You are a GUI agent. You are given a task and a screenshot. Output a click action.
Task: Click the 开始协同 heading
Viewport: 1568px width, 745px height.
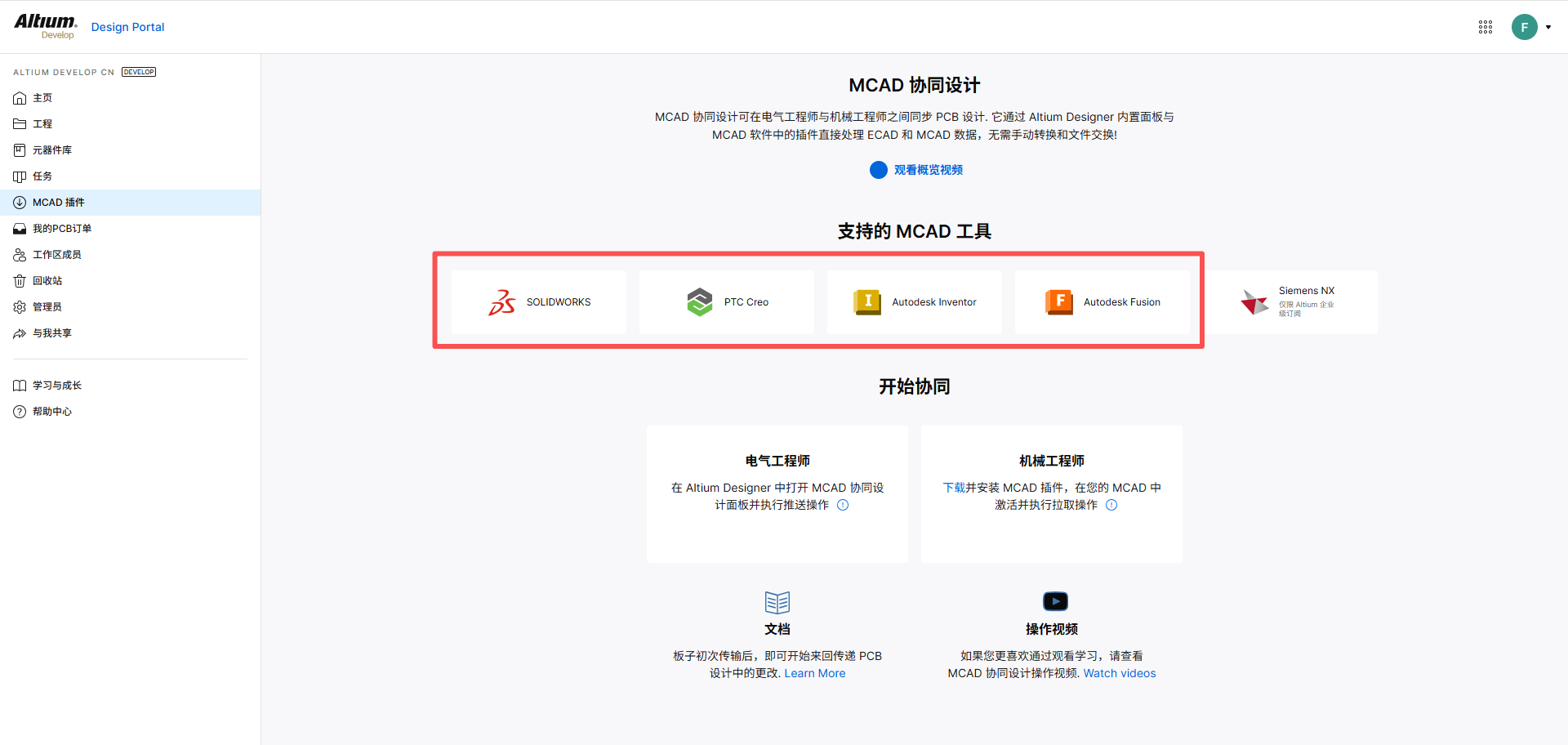pos(915,386)
